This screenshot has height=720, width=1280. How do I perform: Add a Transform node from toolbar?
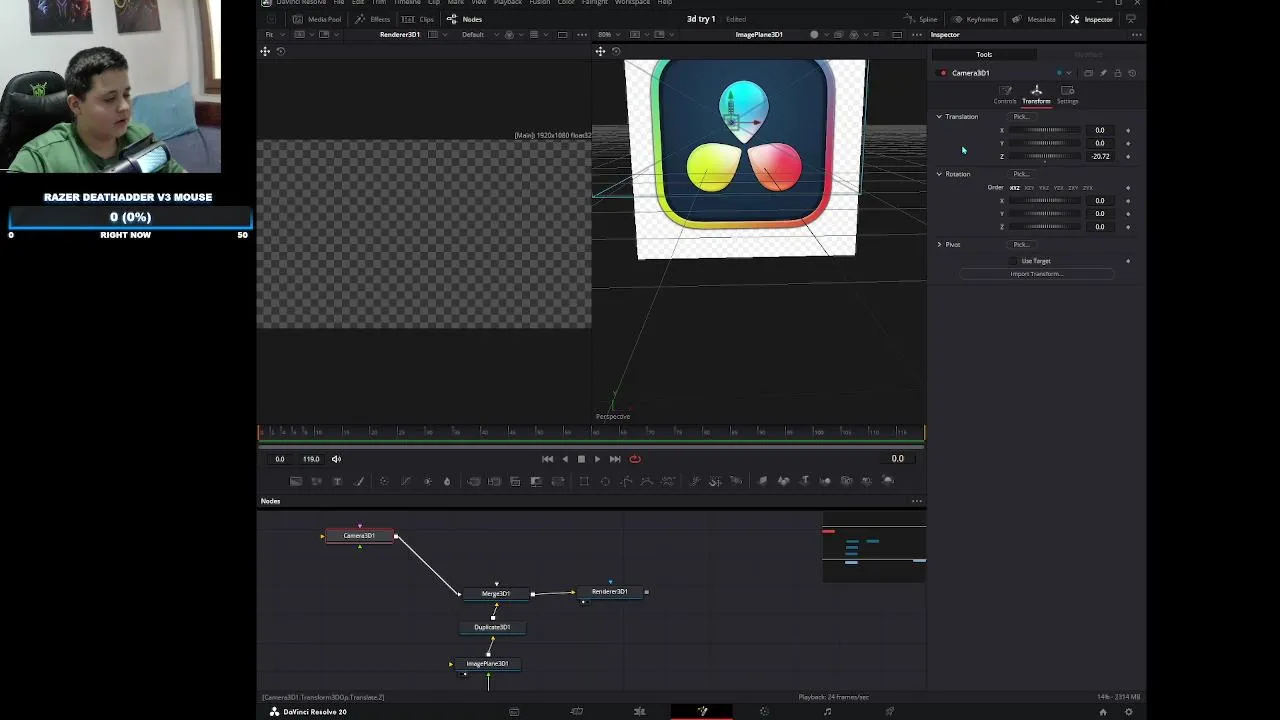point(558,481)
